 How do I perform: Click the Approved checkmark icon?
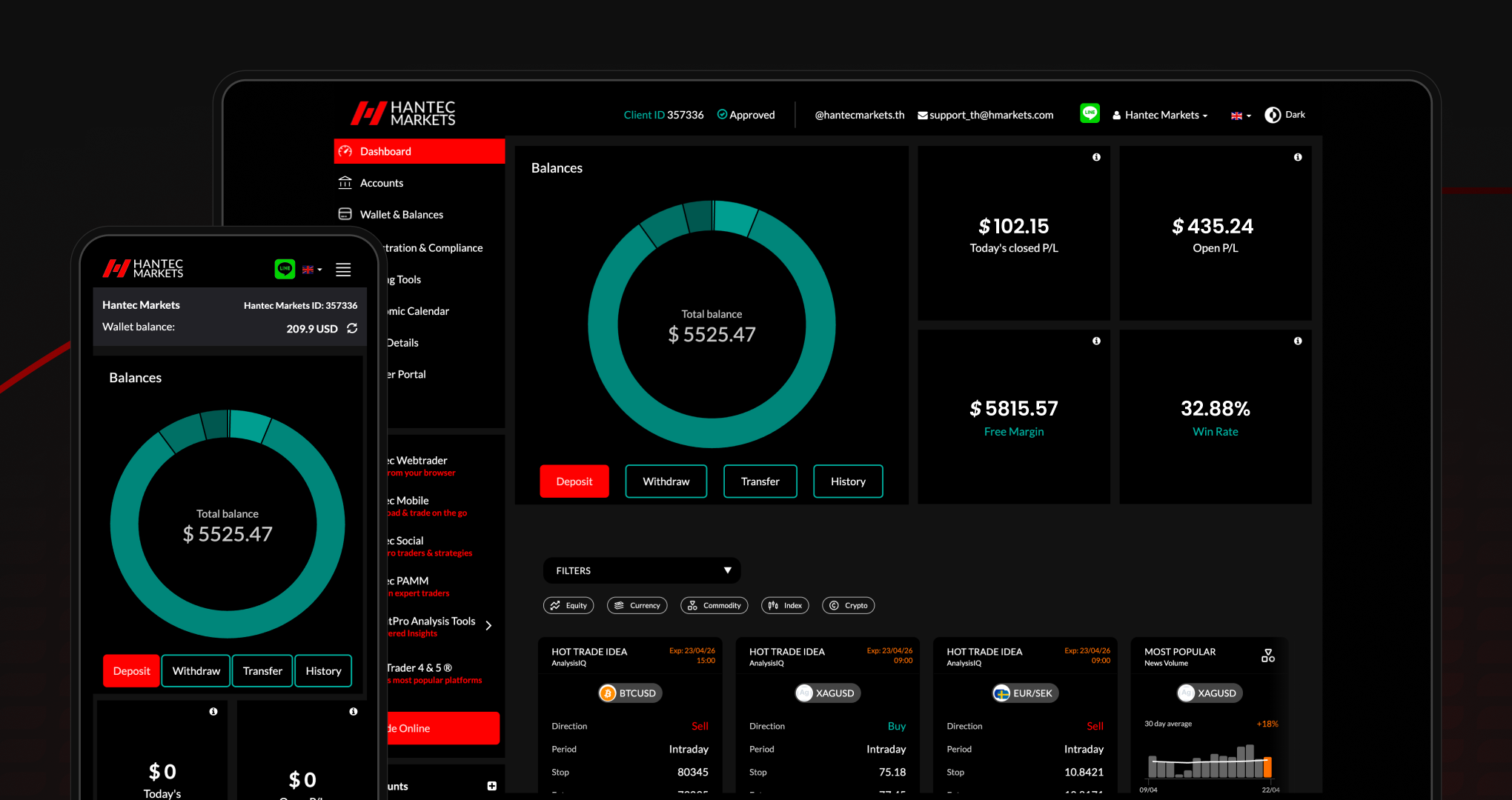coord(722,114)
